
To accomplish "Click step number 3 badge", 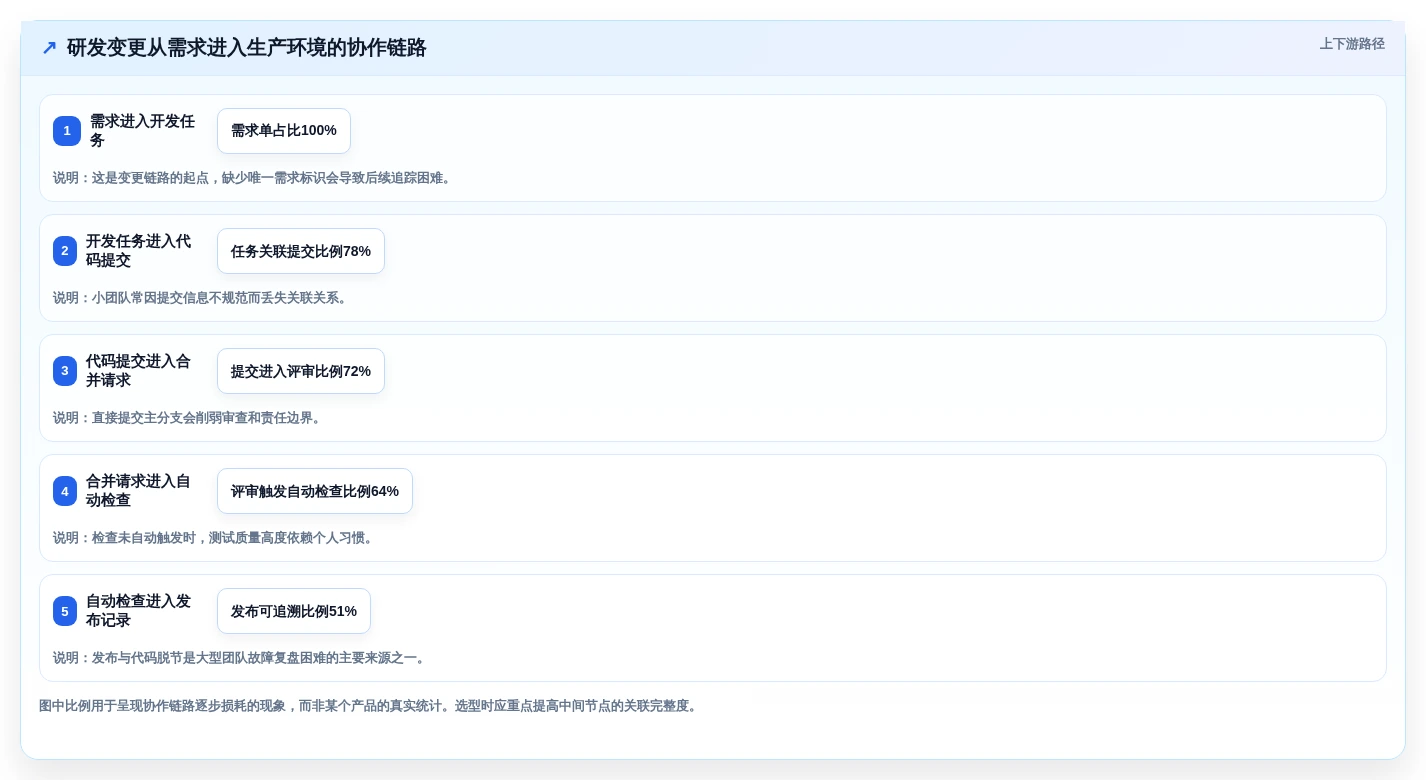I will tap(65, 371).
